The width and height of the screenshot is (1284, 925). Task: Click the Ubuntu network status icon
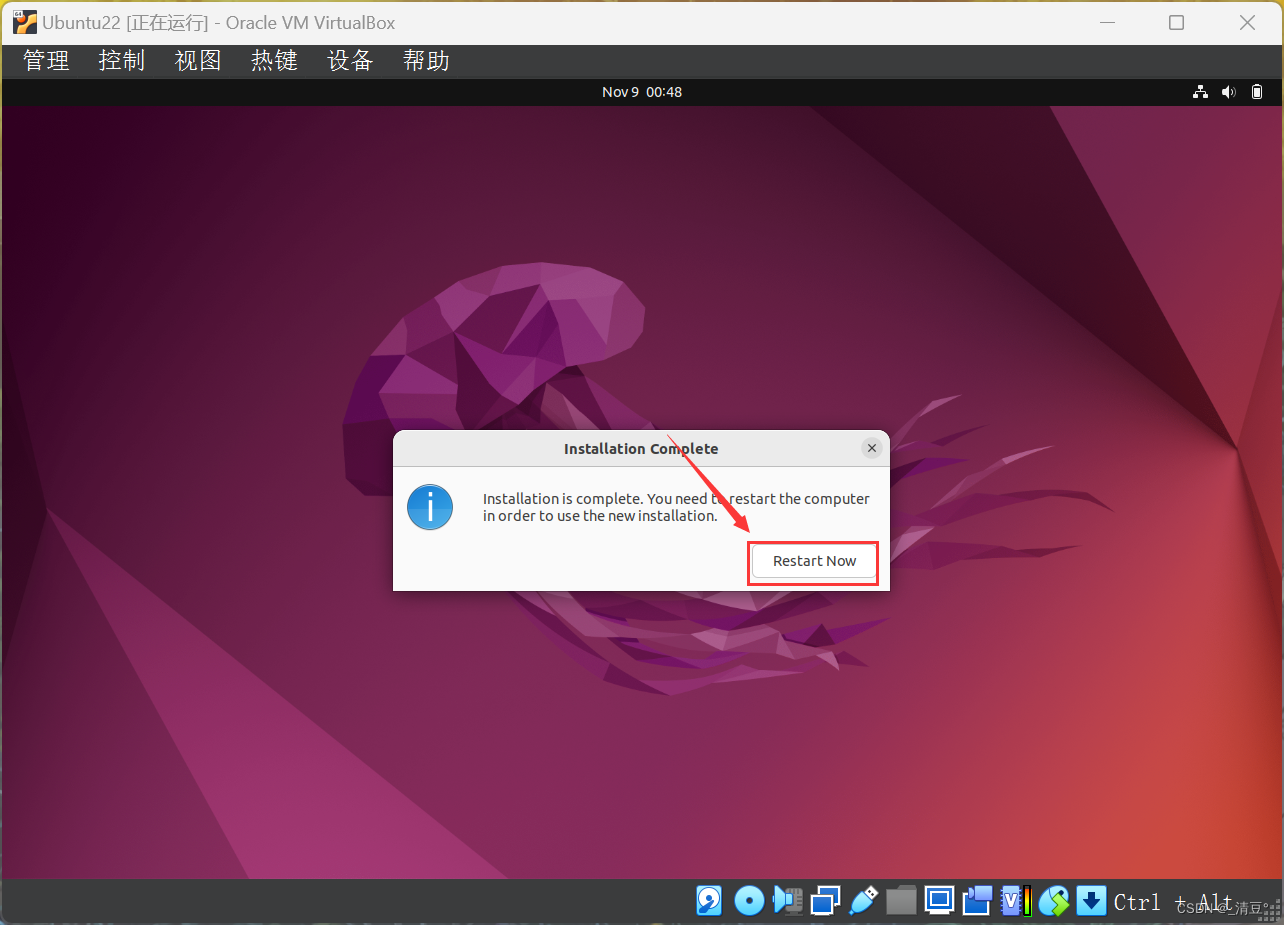click(1201, 92)
